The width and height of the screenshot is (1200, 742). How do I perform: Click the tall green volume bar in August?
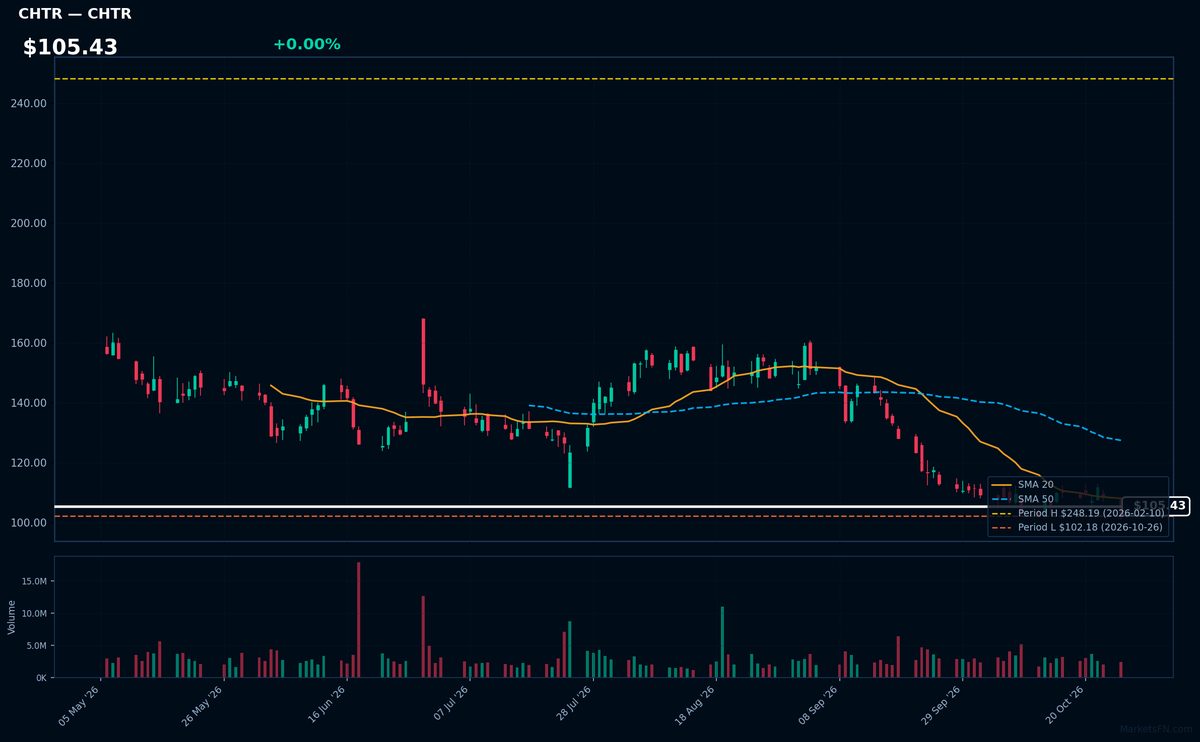(722, 642)
